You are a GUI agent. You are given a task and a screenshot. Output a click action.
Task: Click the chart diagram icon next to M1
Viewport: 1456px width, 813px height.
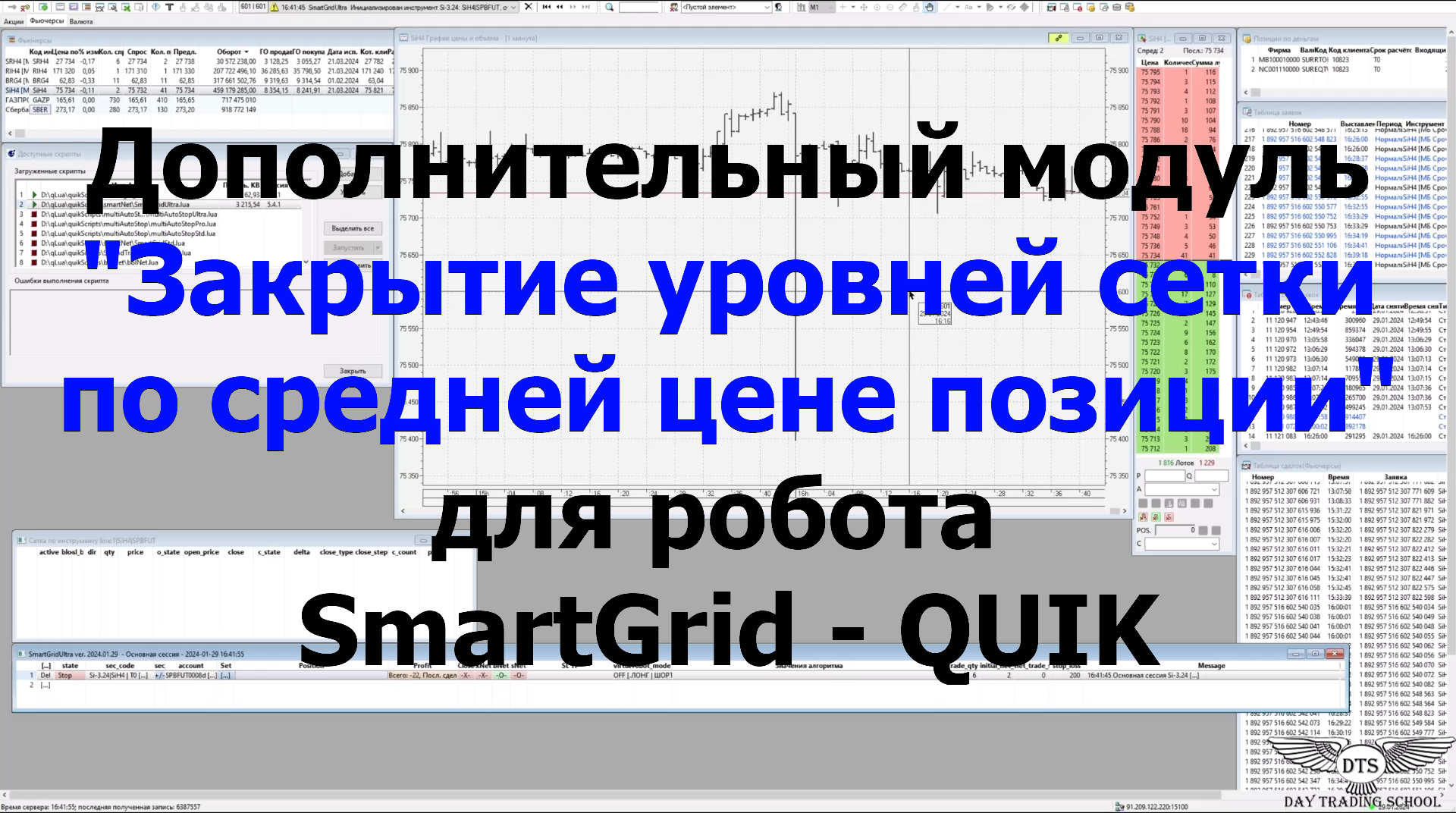click(802, 7)
